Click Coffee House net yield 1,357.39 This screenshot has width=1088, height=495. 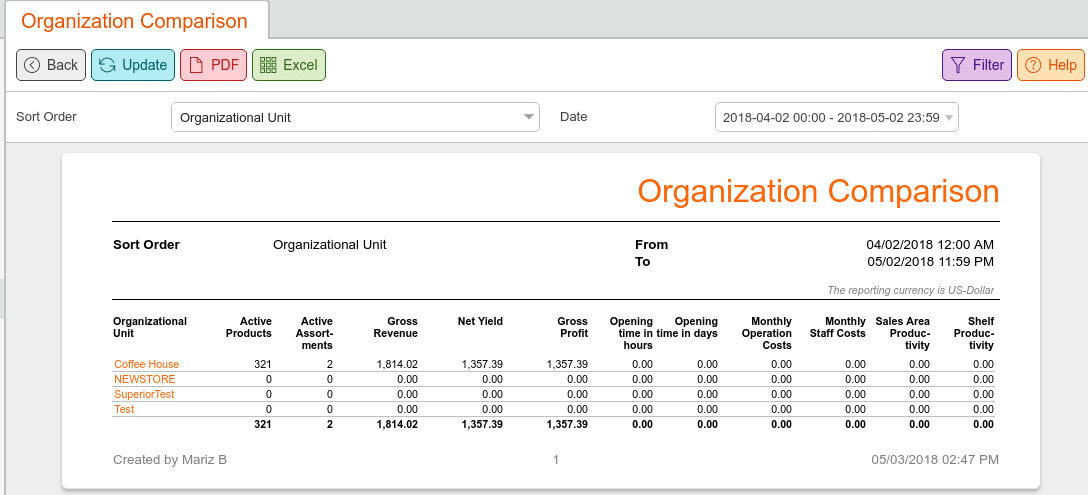click(482, 364)
